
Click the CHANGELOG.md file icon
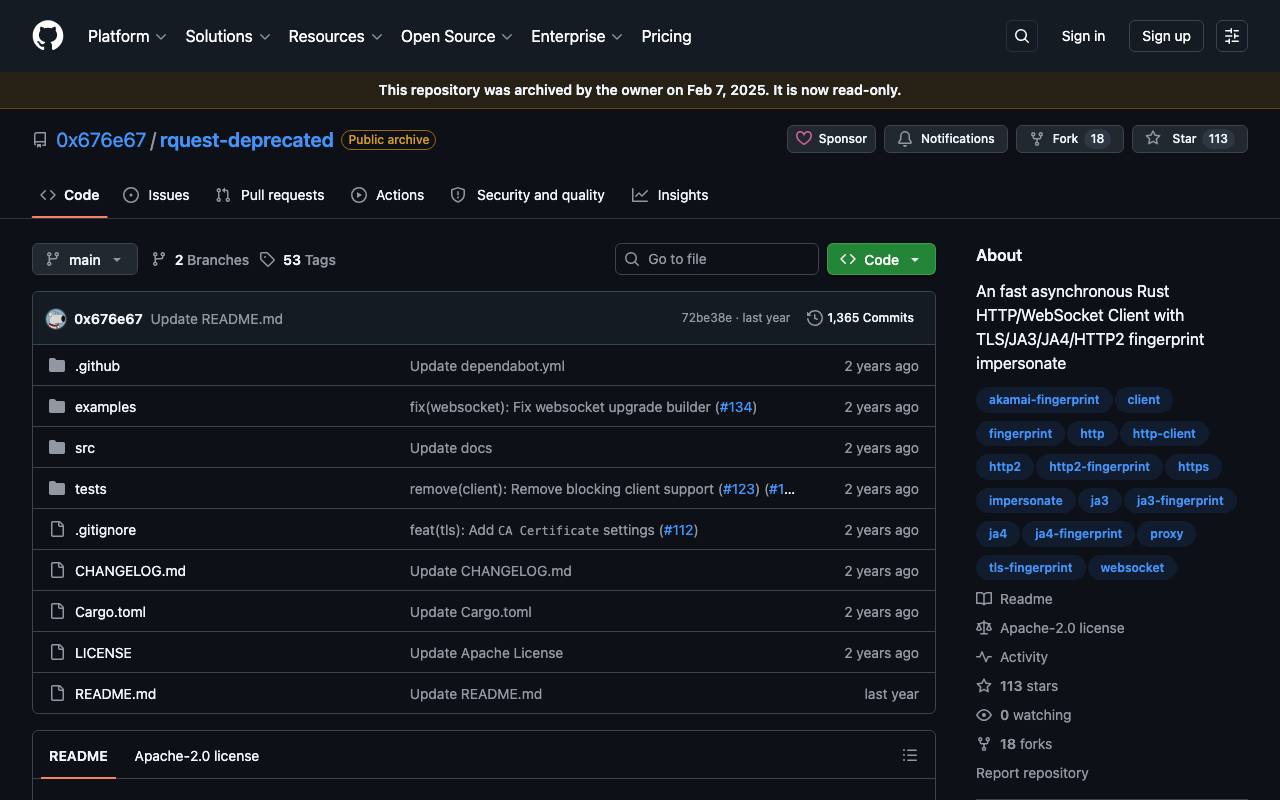click(57, 571)
